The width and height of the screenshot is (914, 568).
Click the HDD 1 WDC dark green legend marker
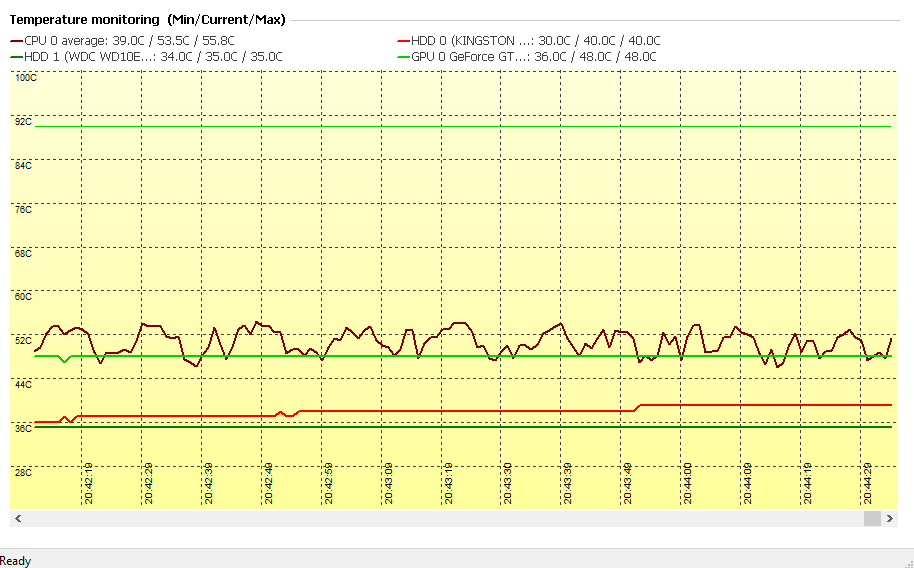click(16, 57)
